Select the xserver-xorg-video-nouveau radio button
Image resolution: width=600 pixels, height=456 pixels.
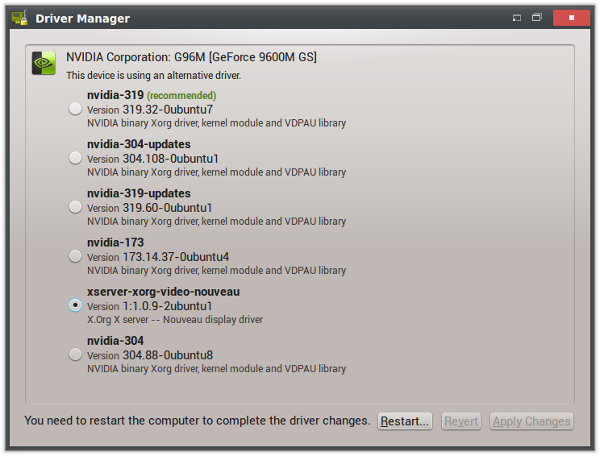pos(75,305)
